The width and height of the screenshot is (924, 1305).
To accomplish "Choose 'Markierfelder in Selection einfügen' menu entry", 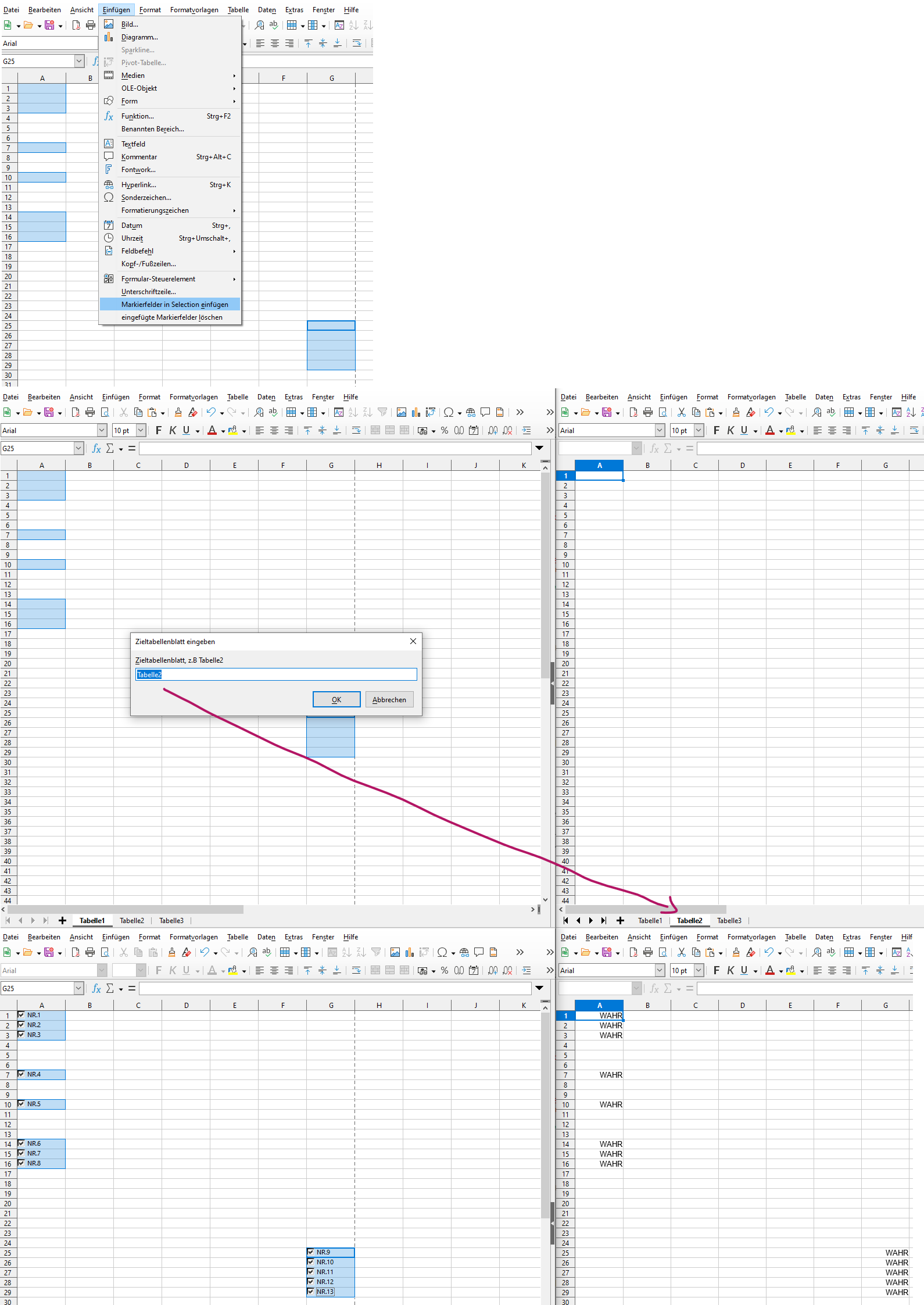I will 170,305.
